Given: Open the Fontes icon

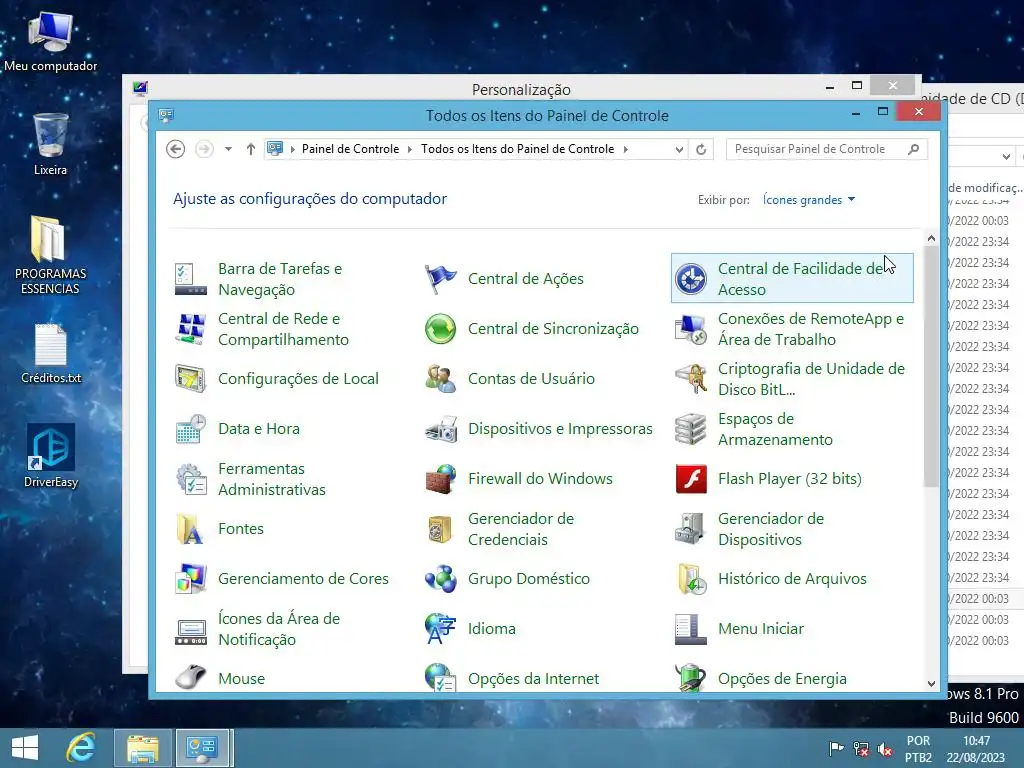Looking at the screenshot, I should coord(191,529).
